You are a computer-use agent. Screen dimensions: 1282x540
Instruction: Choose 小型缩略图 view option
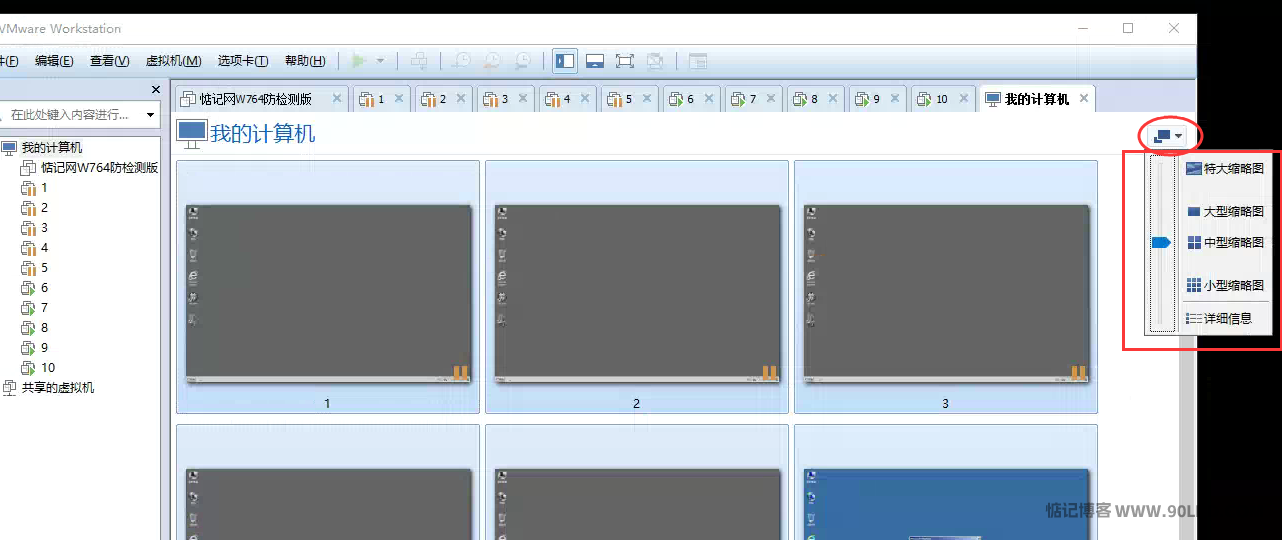[1225, 286]
